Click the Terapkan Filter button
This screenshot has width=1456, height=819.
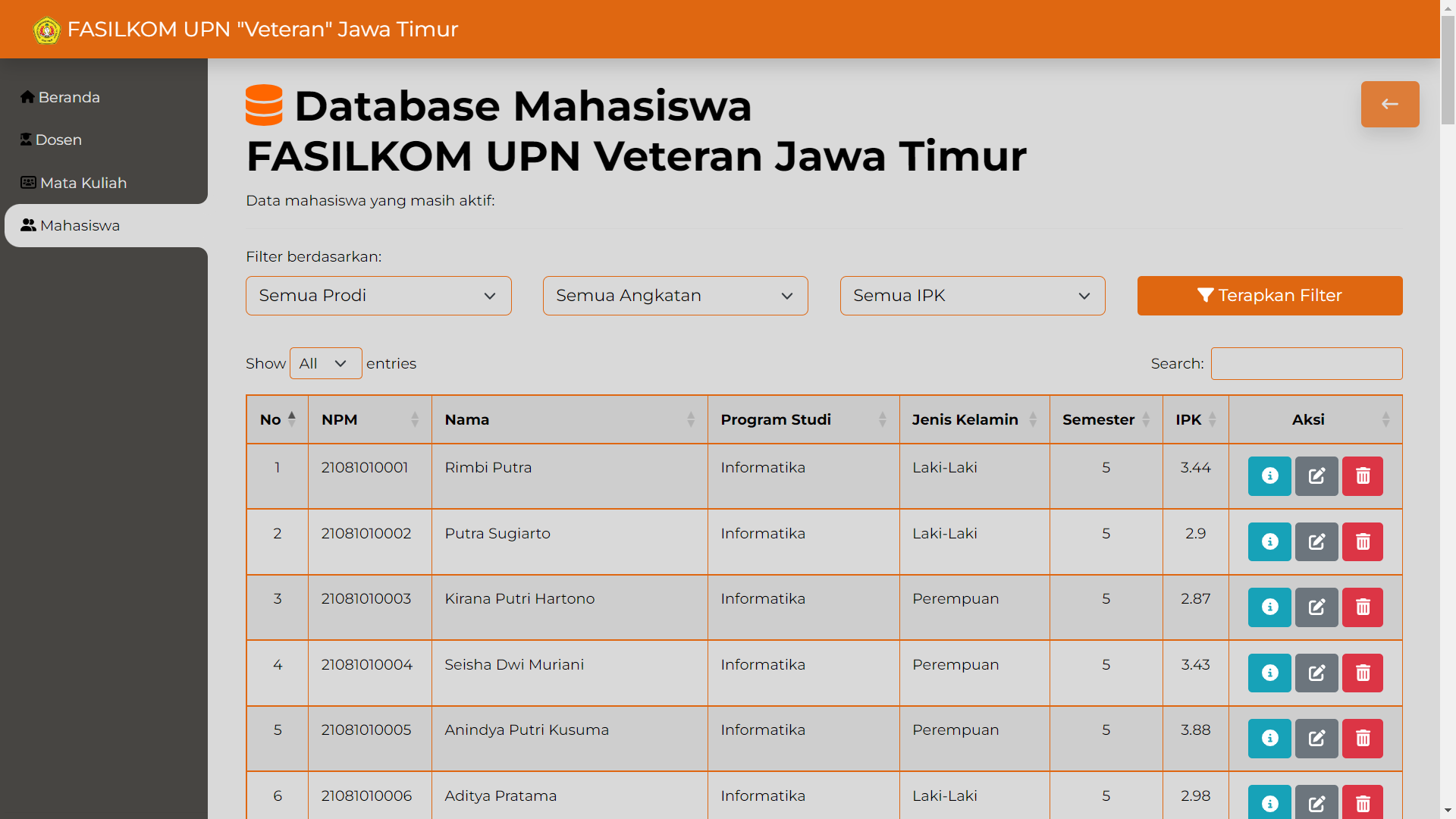tap(1269, 296)
